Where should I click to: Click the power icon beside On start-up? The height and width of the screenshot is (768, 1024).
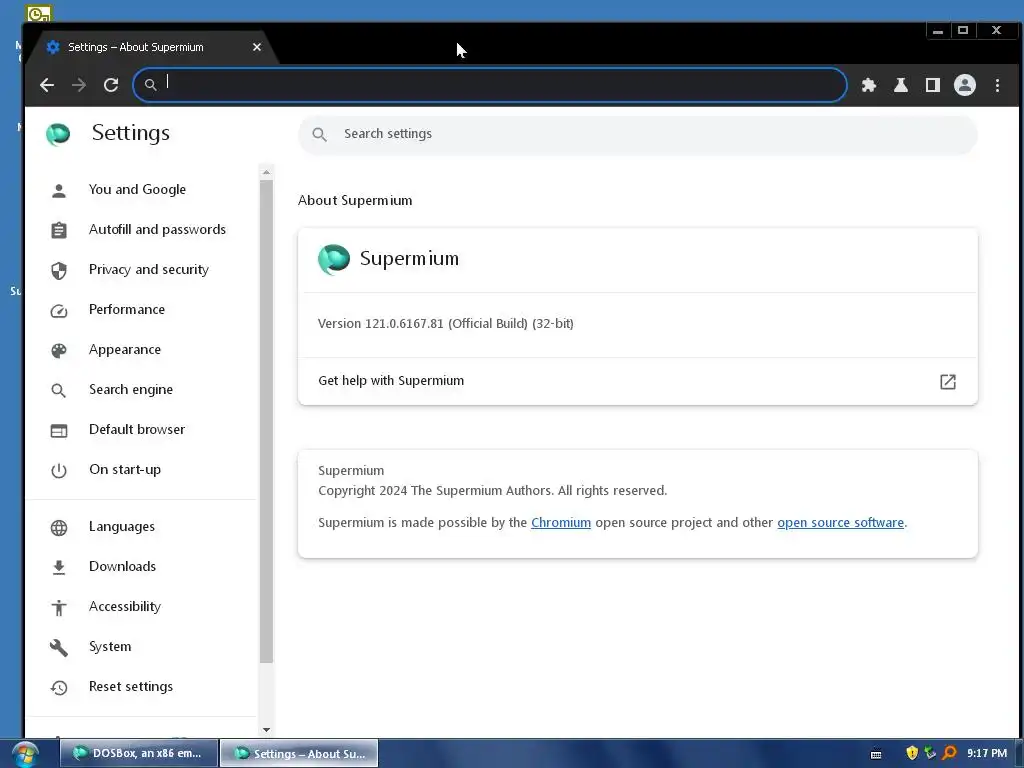59,471
